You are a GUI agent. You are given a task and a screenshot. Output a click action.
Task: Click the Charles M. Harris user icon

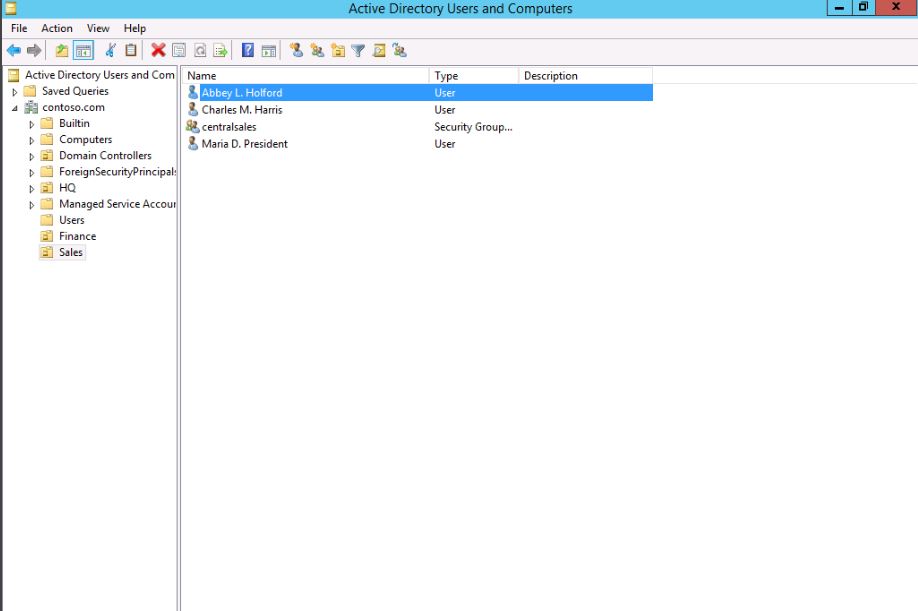tap(193, 109)
